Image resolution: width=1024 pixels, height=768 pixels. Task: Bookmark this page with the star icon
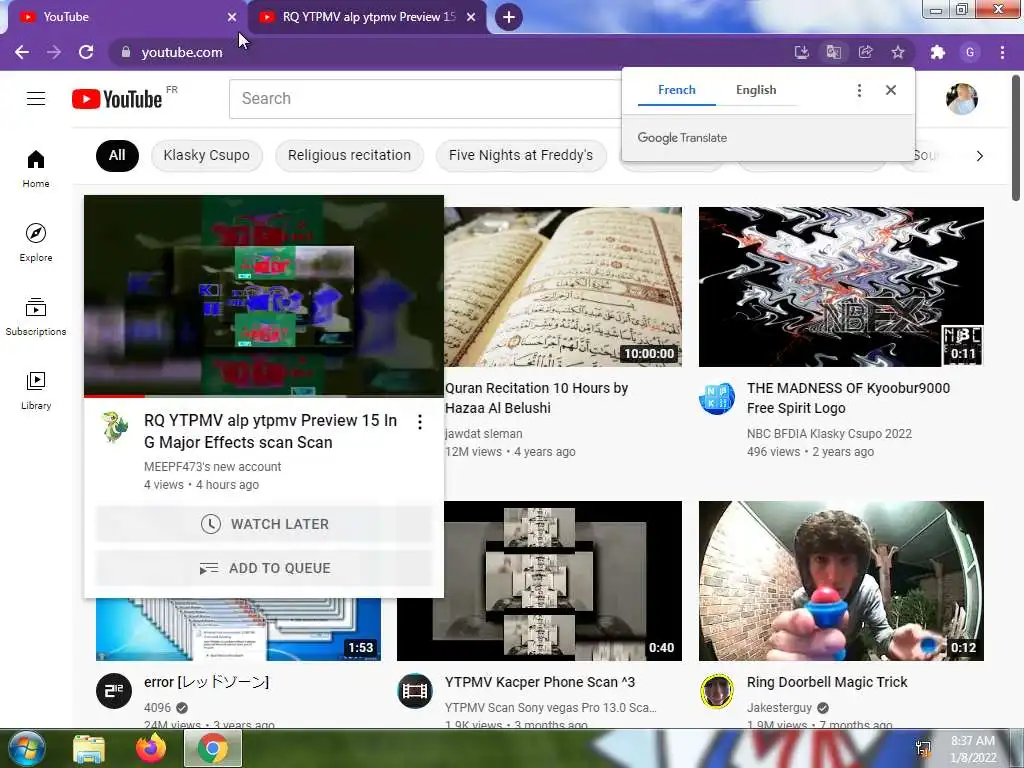tap(898, 52)
